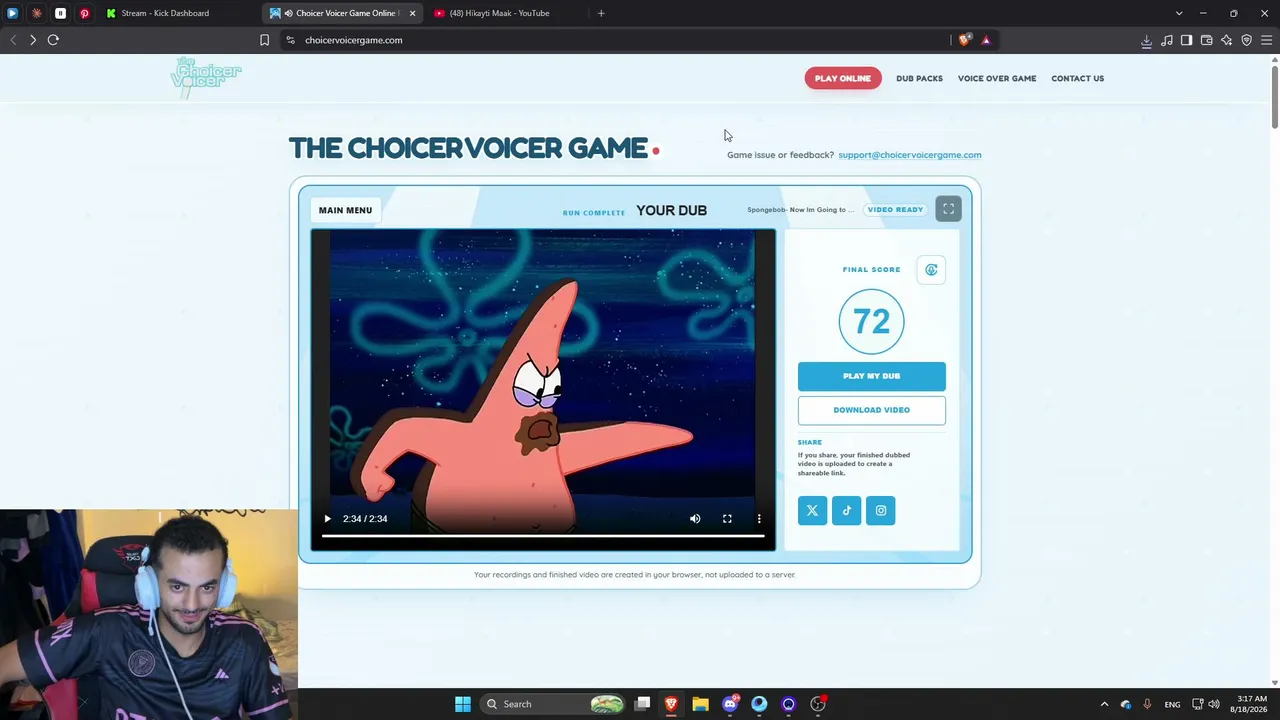Click the Video Ready status badge
This screenshot has height=720, width=1280.
click(895, 210)
